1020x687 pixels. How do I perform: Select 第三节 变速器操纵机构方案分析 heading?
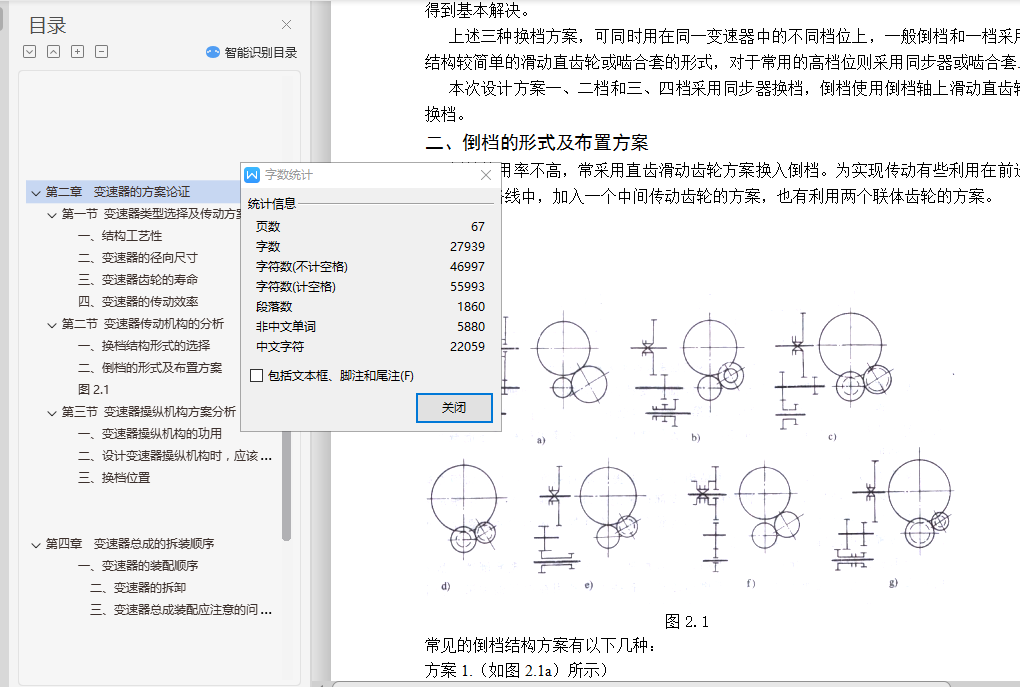148,412
